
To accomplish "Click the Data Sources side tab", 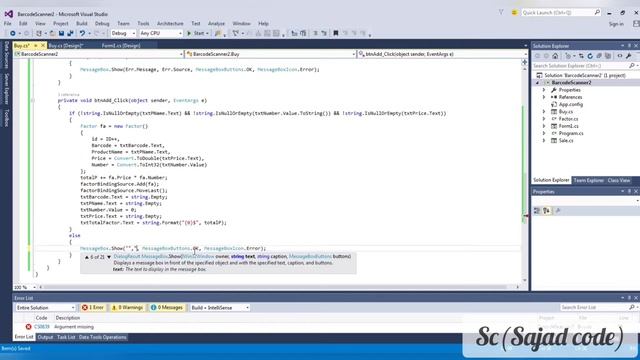I will pos(6,55).
